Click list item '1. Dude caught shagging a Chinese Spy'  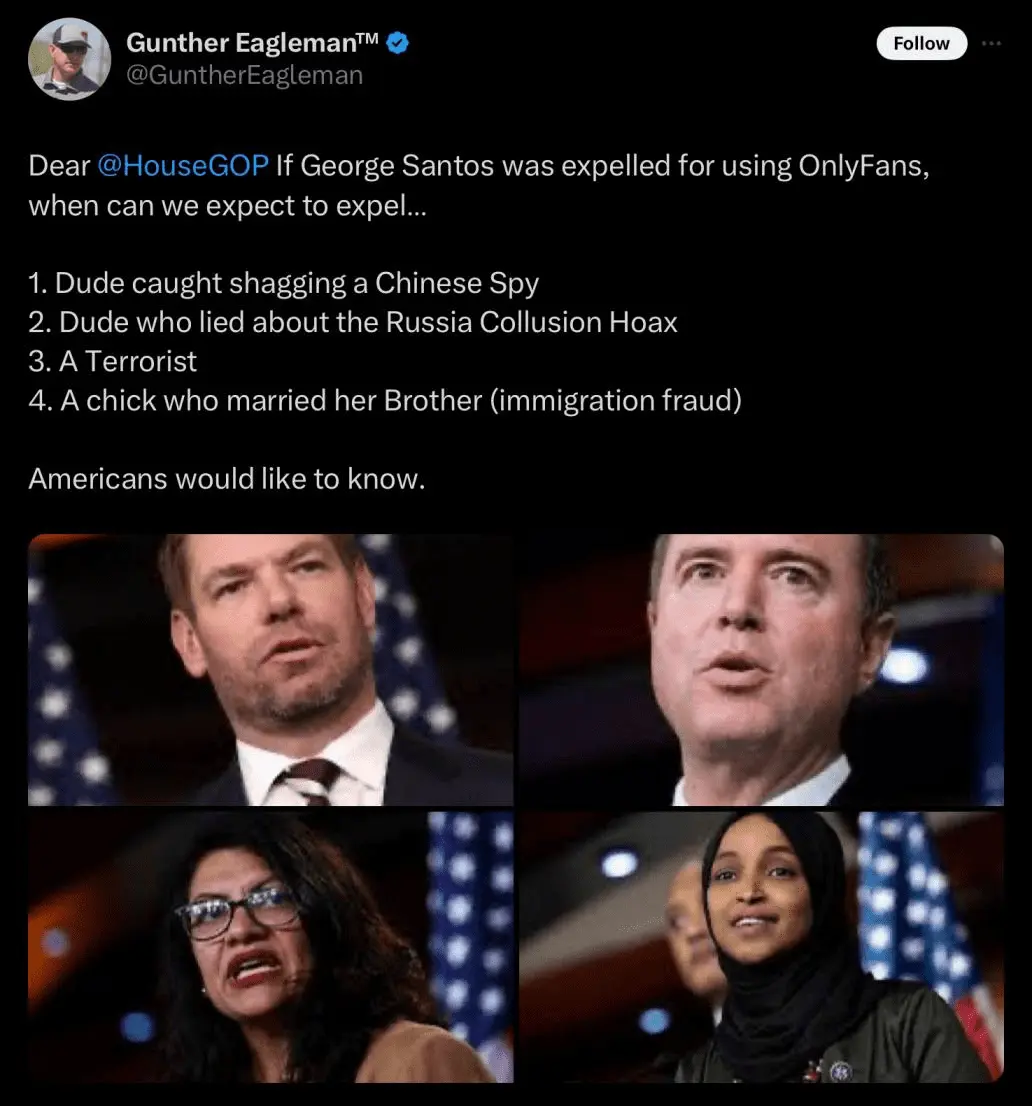[284, 283]
